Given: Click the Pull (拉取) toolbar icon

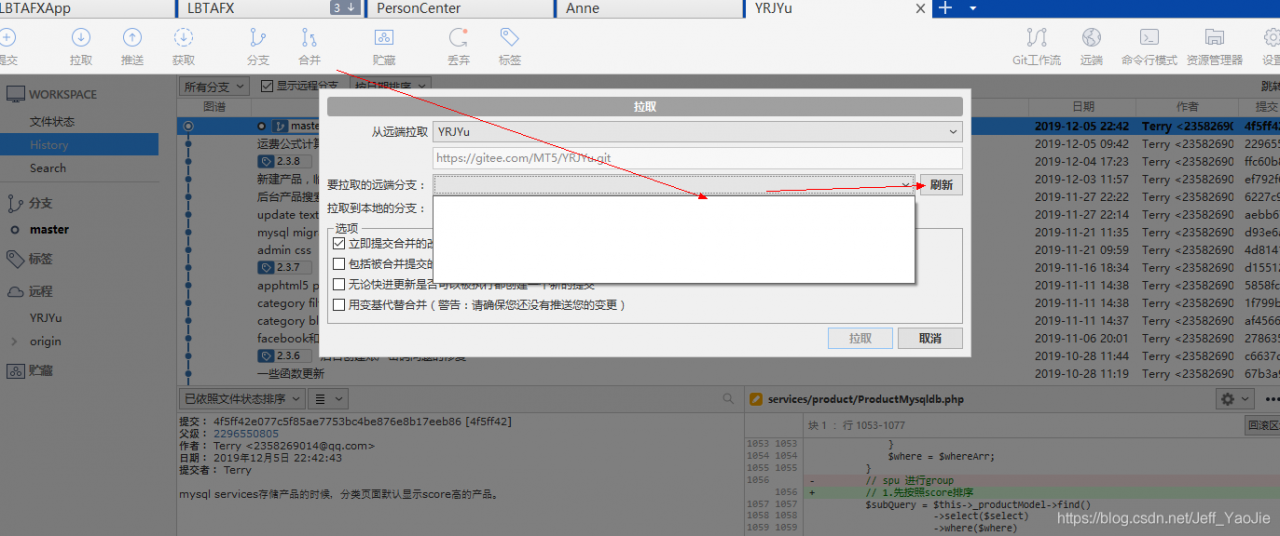Looking at the screenshot, I should (82, 38).
